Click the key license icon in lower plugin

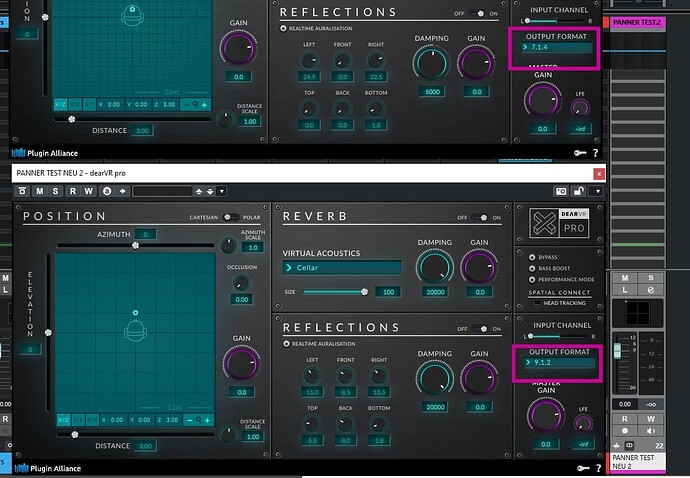click(583, 468)
